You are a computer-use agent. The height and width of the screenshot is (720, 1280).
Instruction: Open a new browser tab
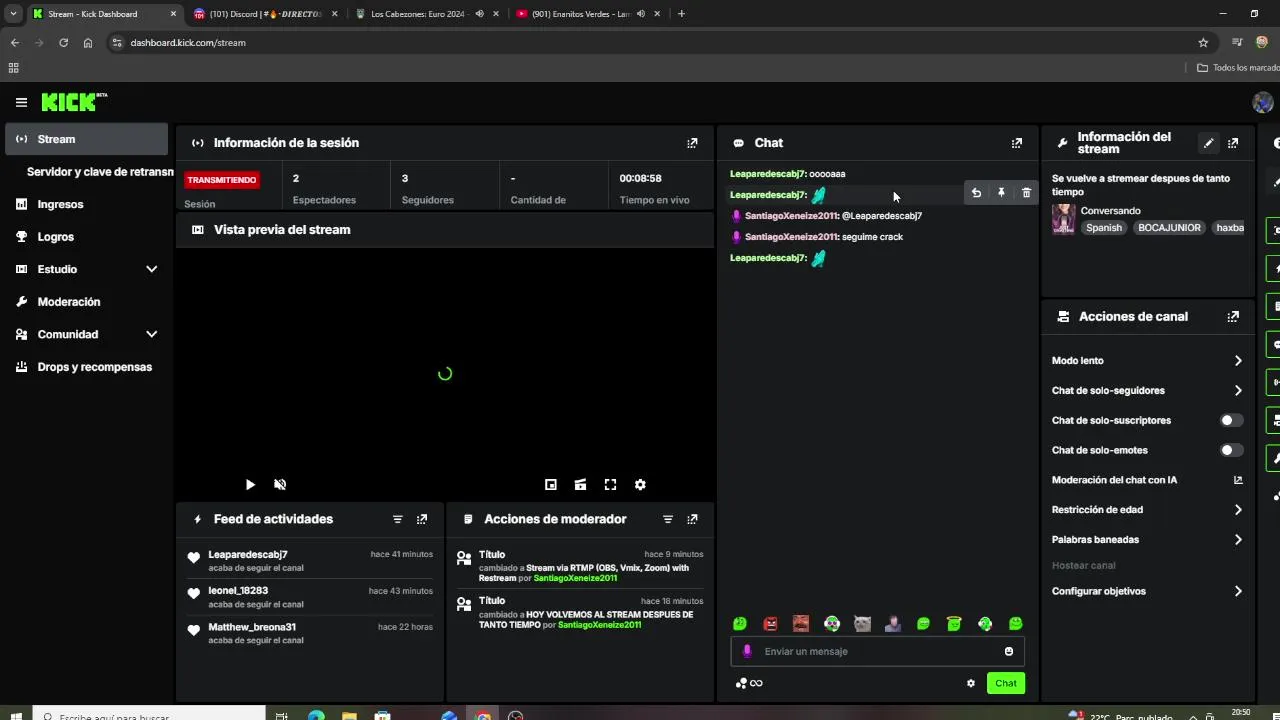pyautogui.click(x=681, y=14)
